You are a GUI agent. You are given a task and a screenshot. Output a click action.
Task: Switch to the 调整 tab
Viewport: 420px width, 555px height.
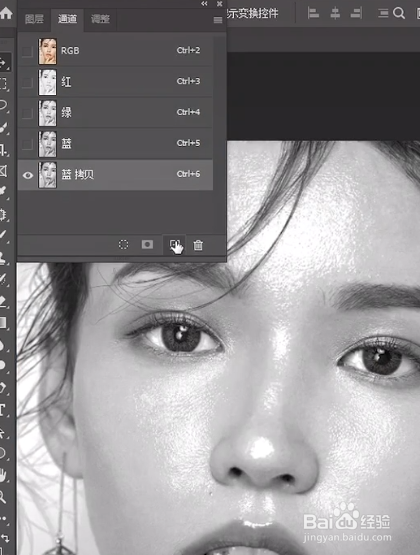point(100,19)
